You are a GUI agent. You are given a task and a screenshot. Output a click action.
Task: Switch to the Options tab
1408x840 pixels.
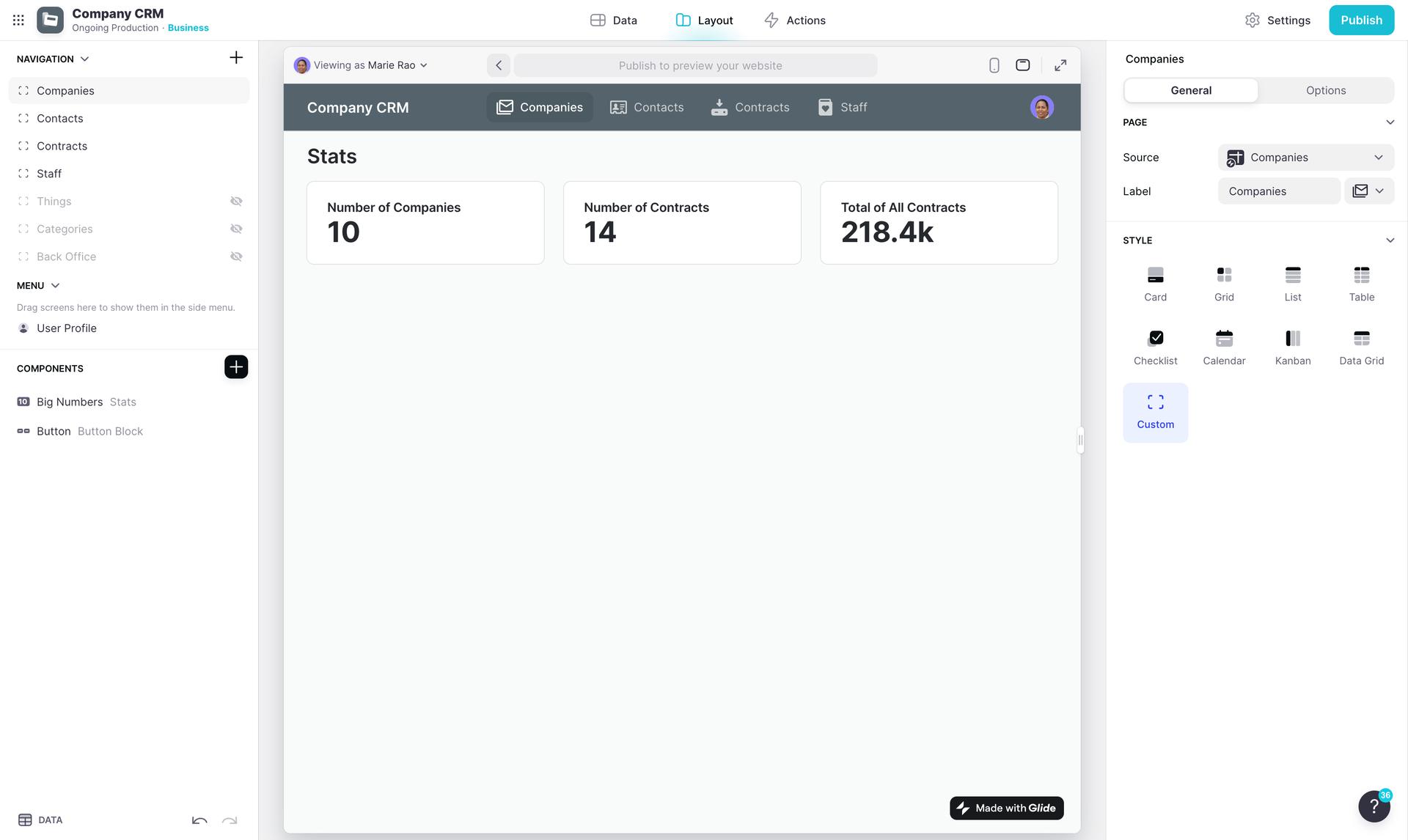coord(1325,90)
